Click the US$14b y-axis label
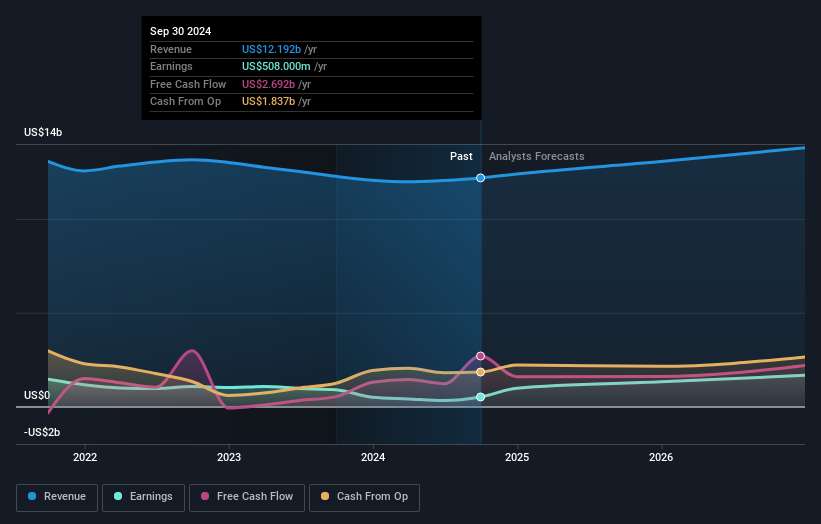The height and width of the screenshot is (524, 821). point(43,132)
